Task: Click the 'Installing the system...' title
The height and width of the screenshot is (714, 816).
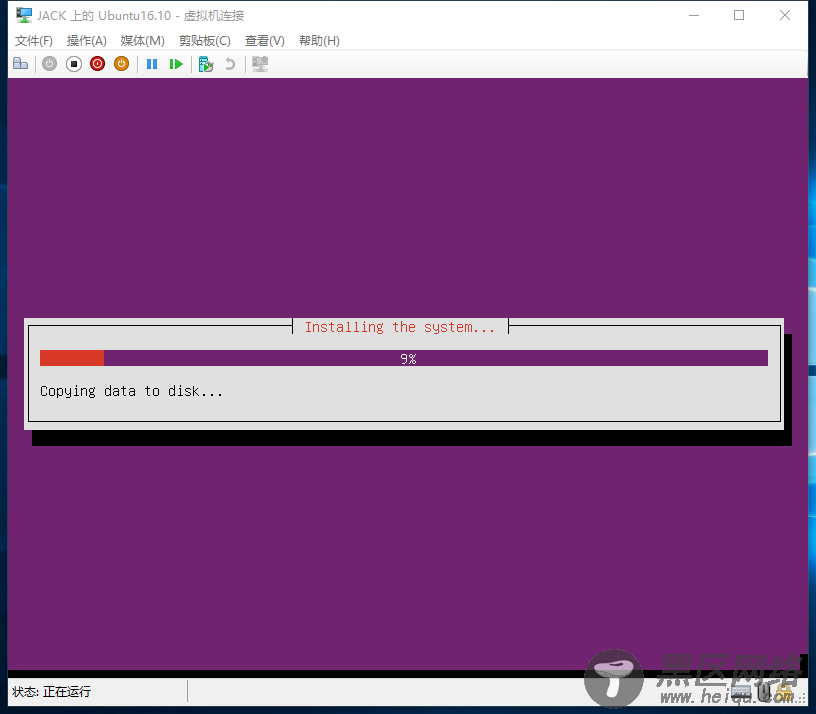Action: tap(400, 327)
